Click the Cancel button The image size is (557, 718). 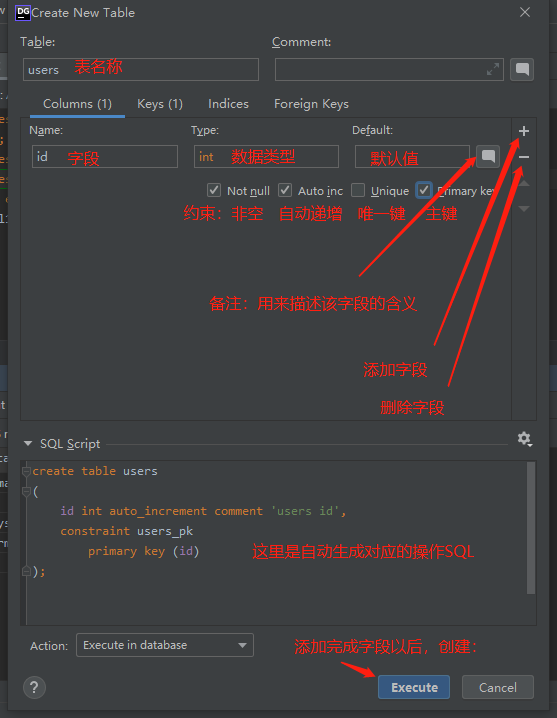tap(498, 687)
